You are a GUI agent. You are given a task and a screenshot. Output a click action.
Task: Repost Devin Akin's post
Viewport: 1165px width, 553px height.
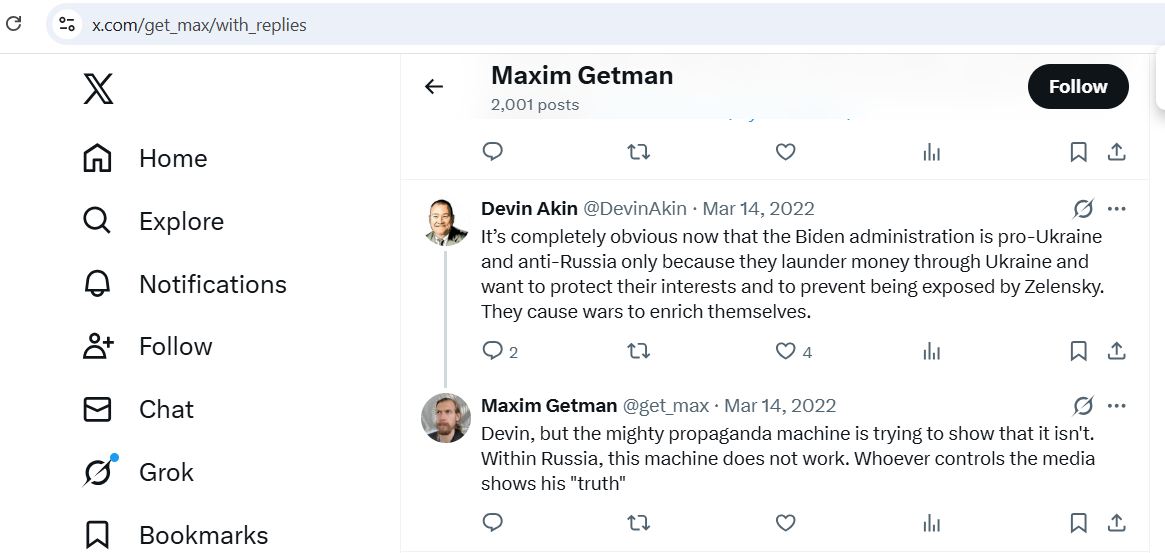(638, 351)
